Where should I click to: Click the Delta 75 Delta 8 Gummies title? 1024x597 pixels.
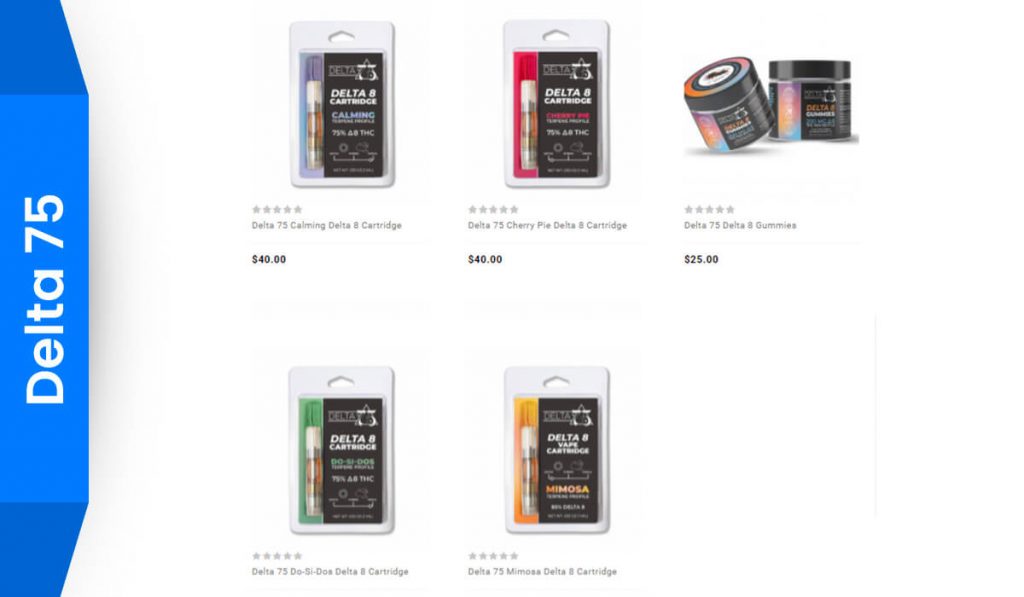[x=740, y=225]
